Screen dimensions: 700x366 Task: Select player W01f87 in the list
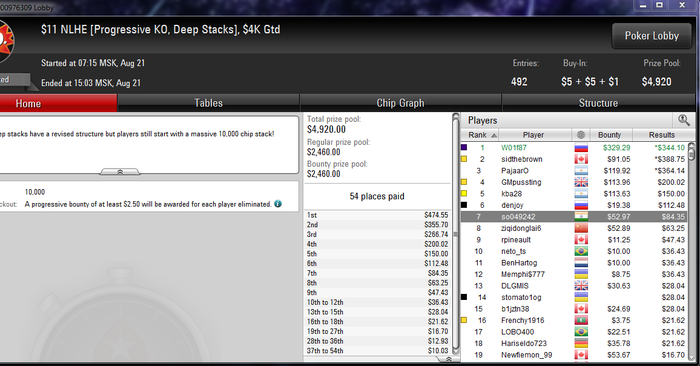click(x=575, y=148)
